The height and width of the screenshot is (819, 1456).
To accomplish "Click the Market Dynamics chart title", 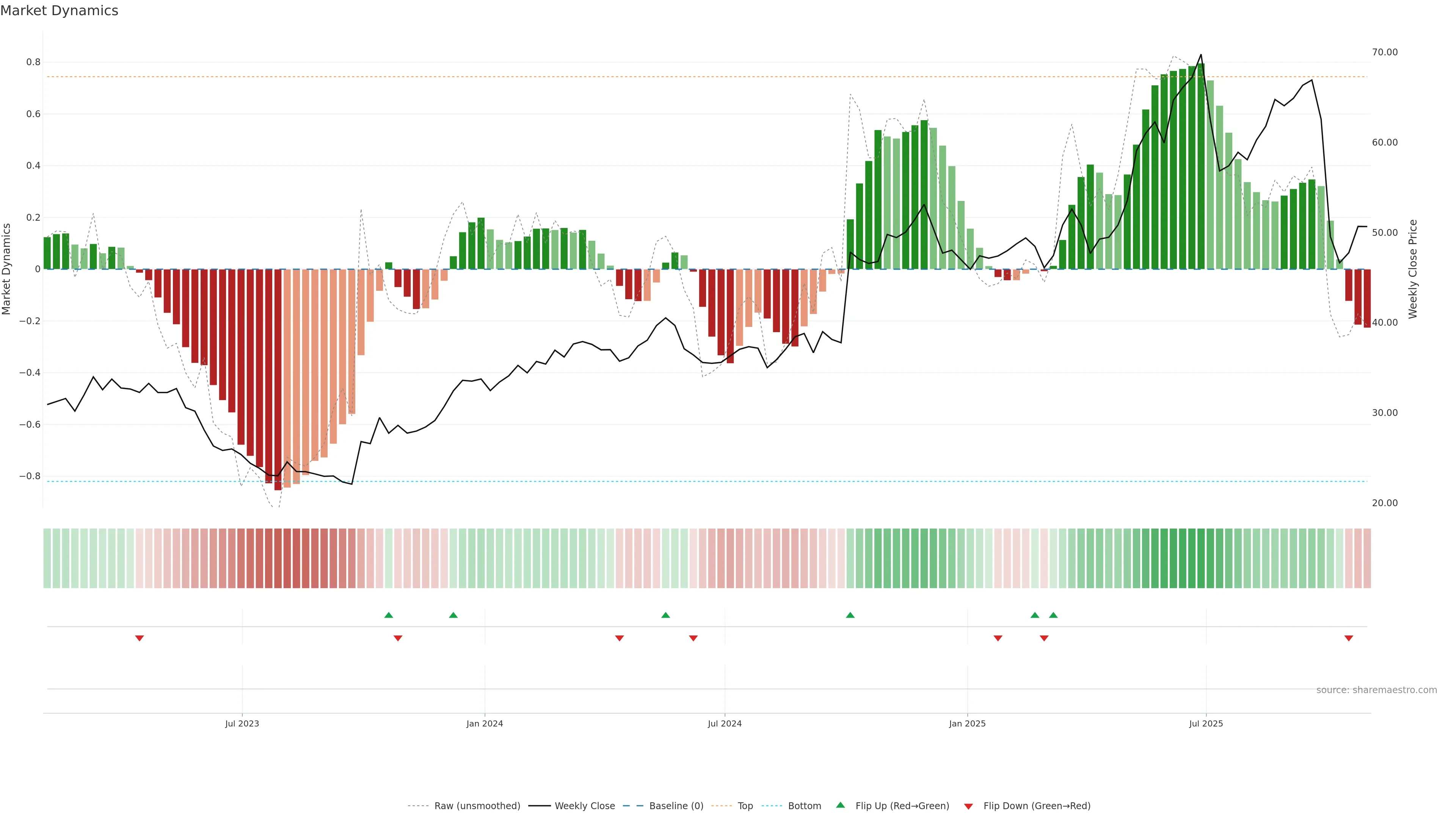I will (x=60, y=11).
